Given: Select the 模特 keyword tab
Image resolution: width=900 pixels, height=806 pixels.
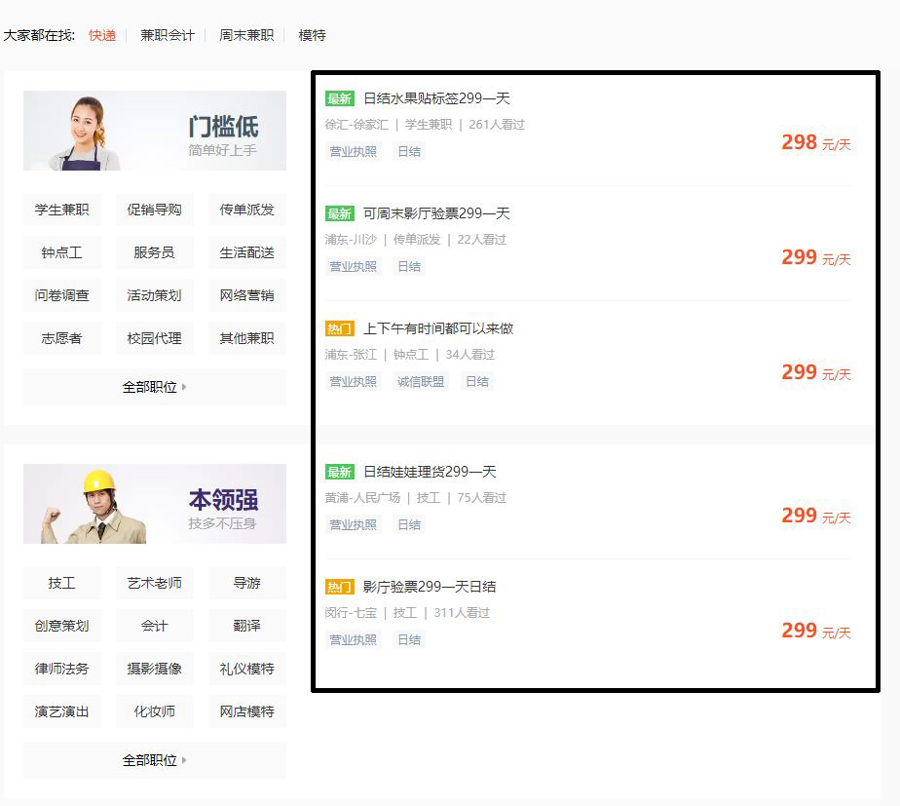Looking at the screenshot, I should click(313, 34).
